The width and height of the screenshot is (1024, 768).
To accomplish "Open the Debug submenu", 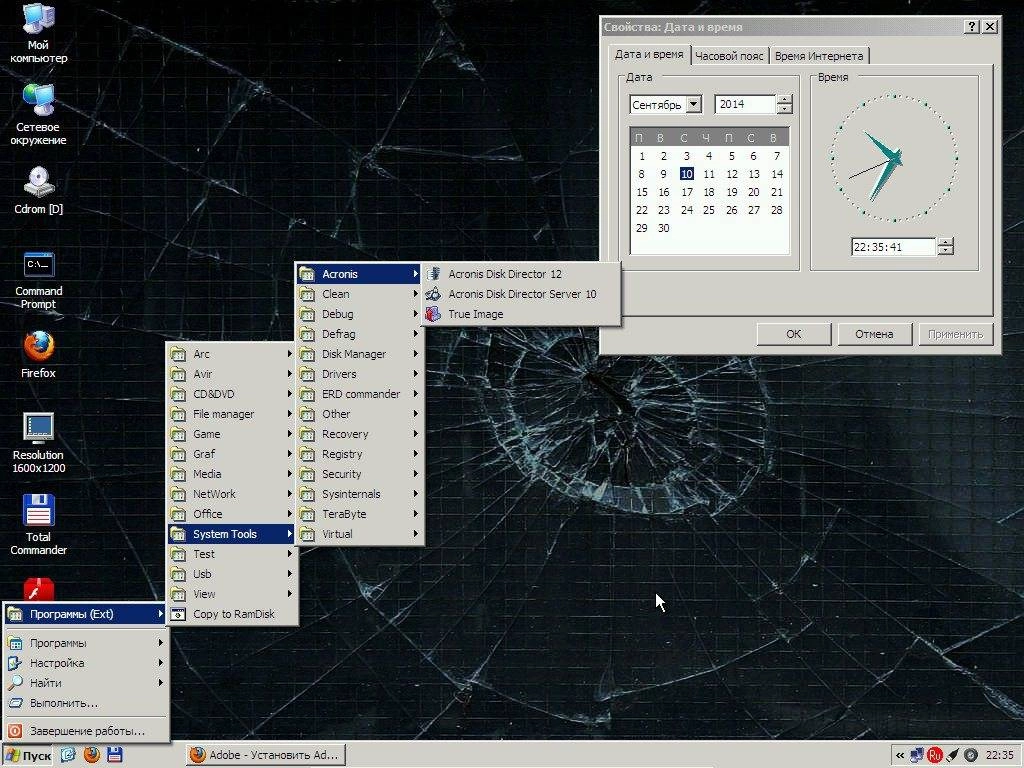I will pyautogui.click(x=359, y=314).
